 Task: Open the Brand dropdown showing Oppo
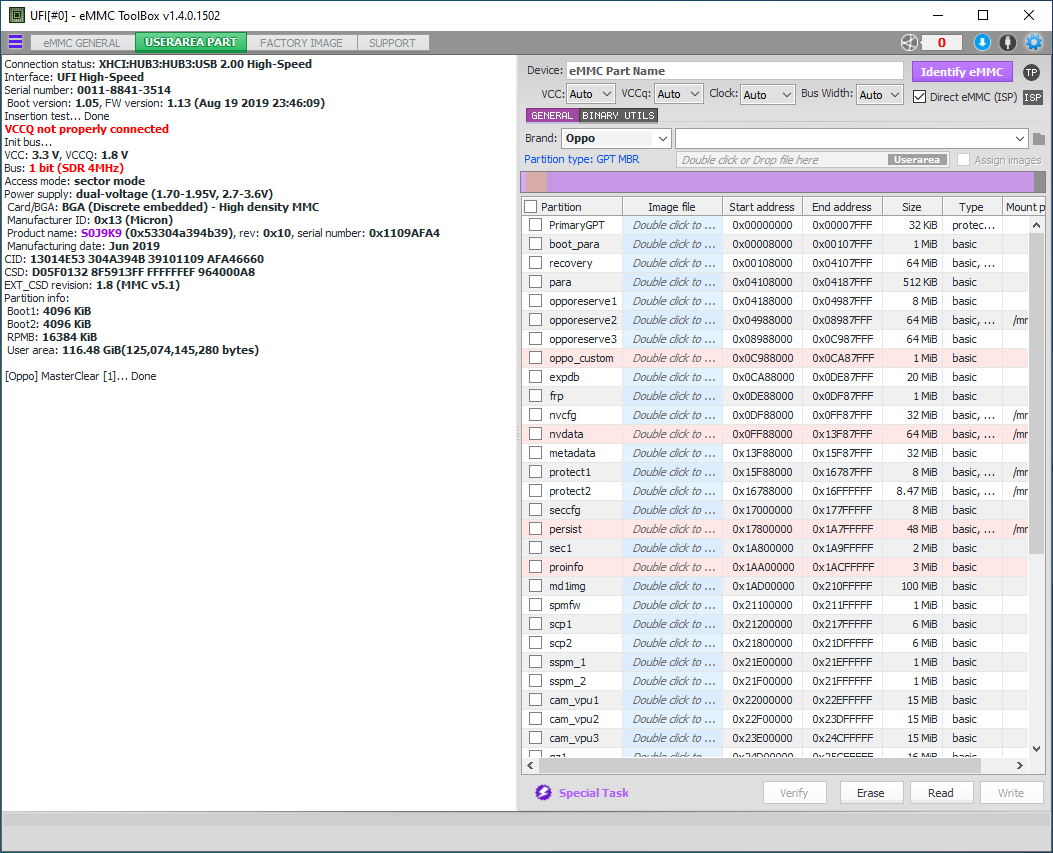pos(616,139)
